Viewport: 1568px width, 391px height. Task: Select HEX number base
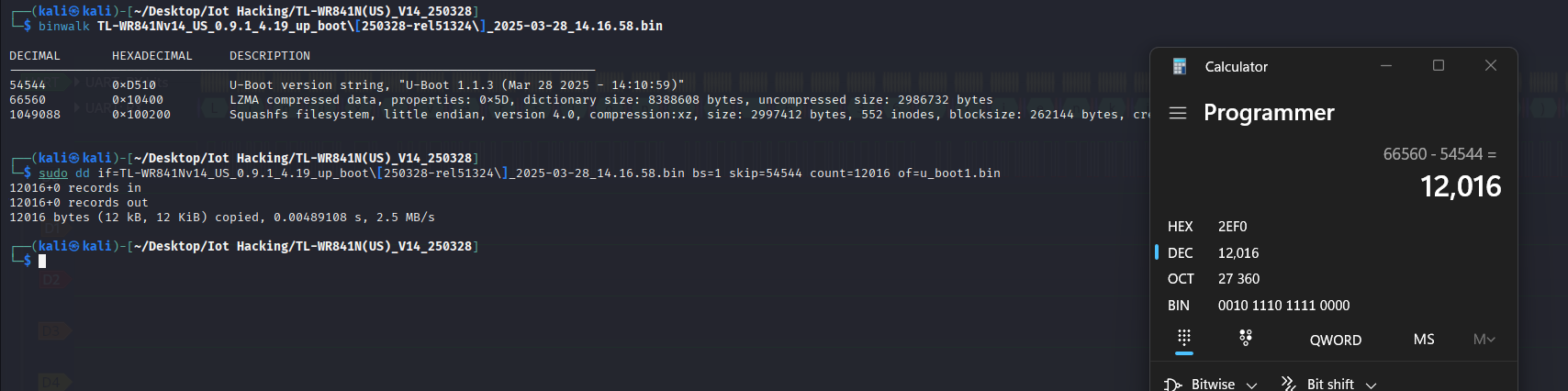[x=1181, y=227]
